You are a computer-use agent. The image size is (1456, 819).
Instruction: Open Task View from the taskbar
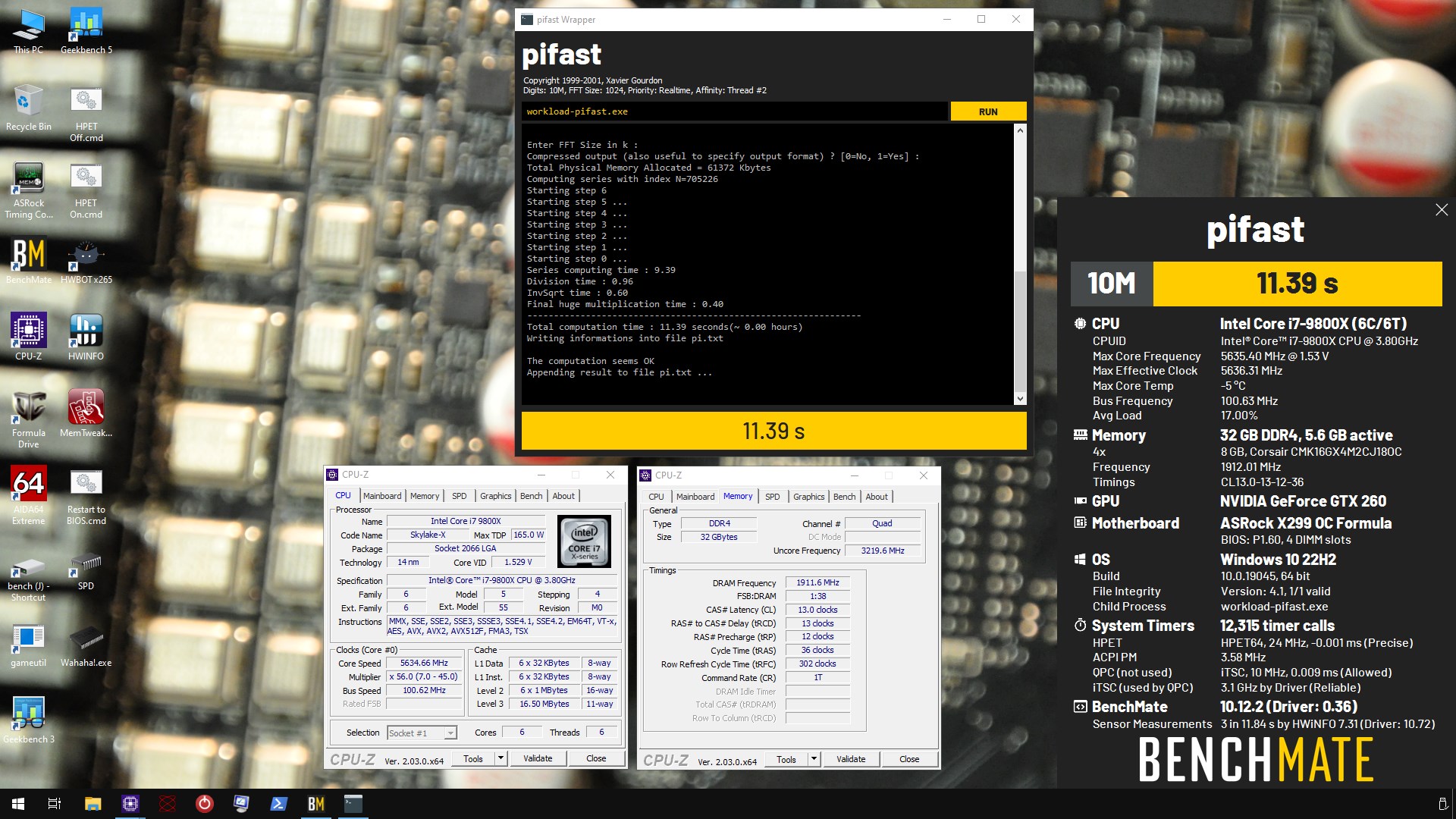click(55, 804)
